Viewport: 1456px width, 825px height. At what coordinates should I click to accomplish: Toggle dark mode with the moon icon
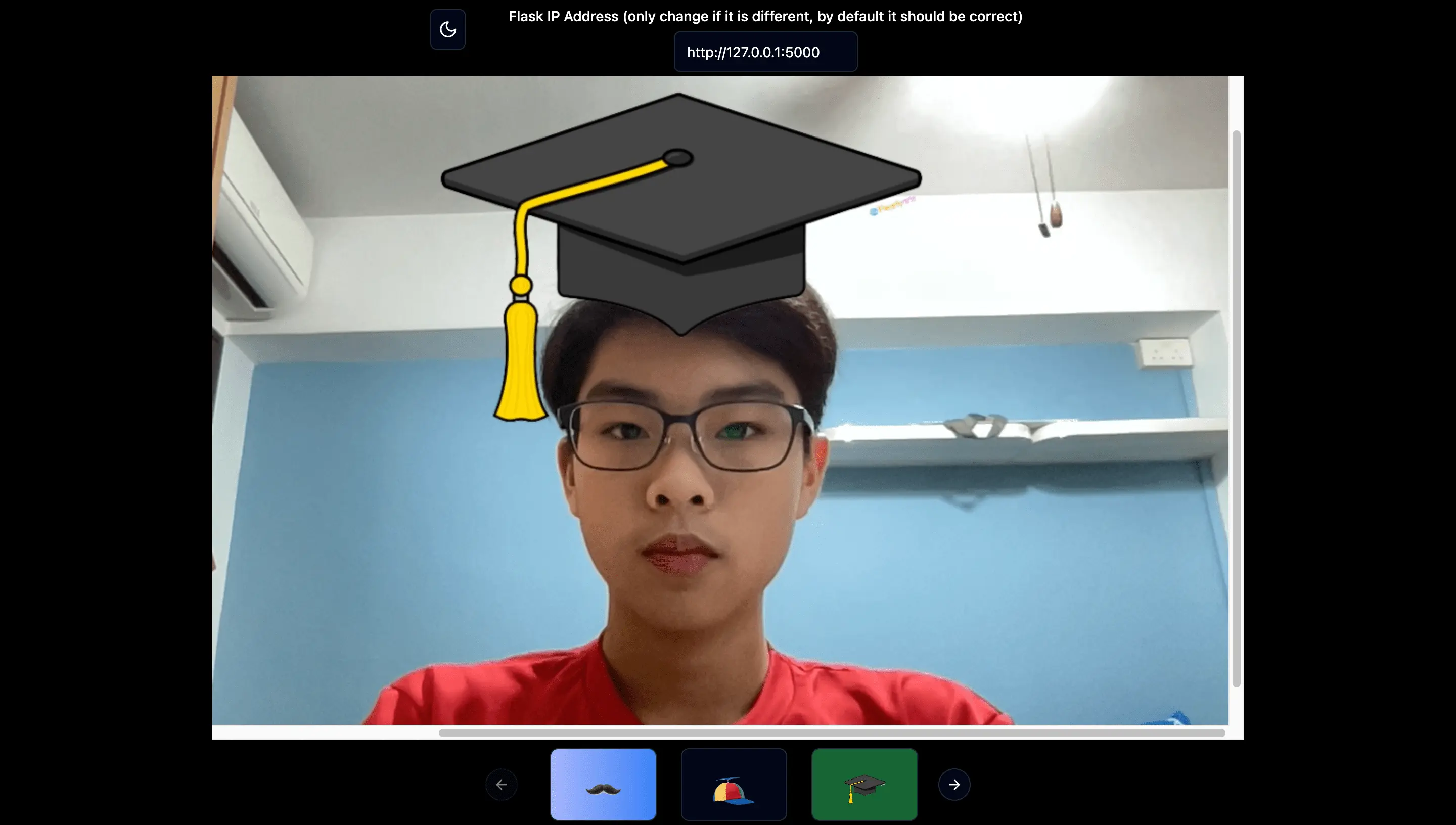pyautogui.click(x=447, y=29)
